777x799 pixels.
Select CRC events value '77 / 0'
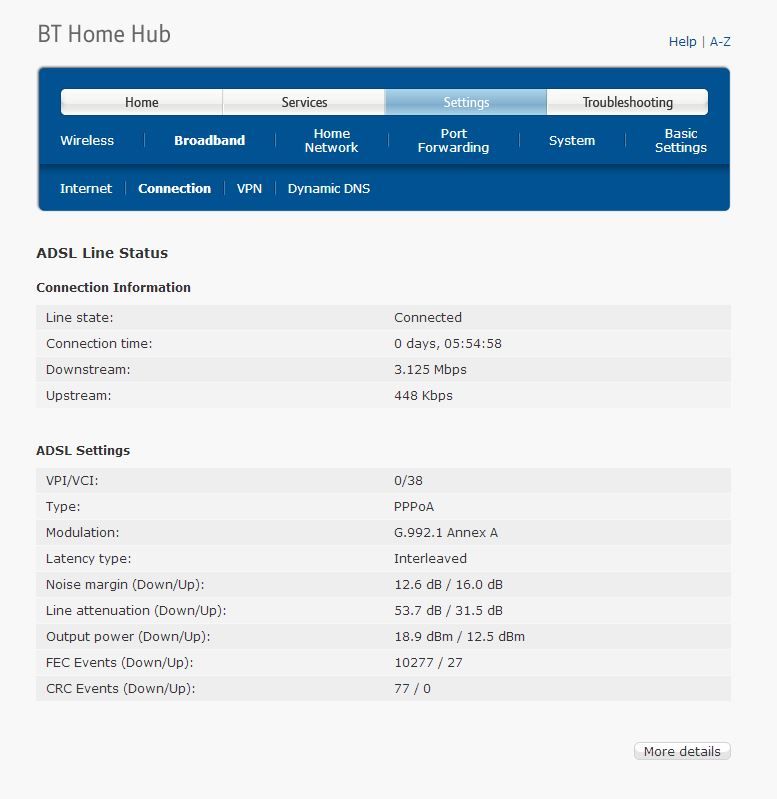pos(412,688)
